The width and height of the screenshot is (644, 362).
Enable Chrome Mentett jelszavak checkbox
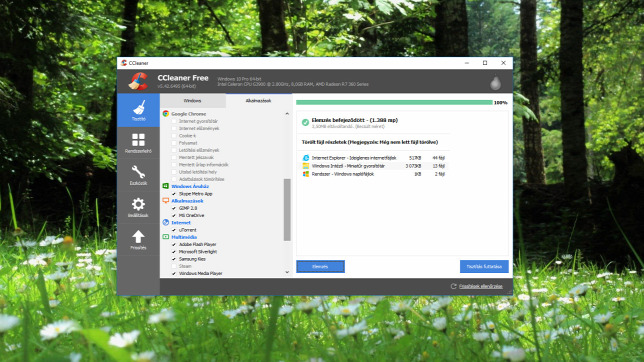click(174, 157)
